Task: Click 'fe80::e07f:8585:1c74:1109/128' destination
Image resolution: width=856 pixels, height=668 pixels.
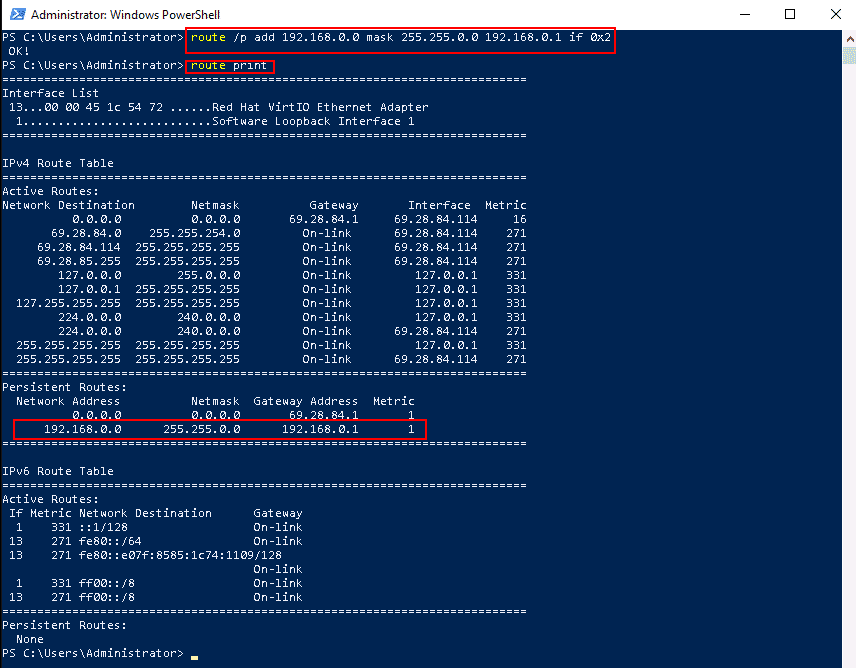Action: [x=180, y=555]
